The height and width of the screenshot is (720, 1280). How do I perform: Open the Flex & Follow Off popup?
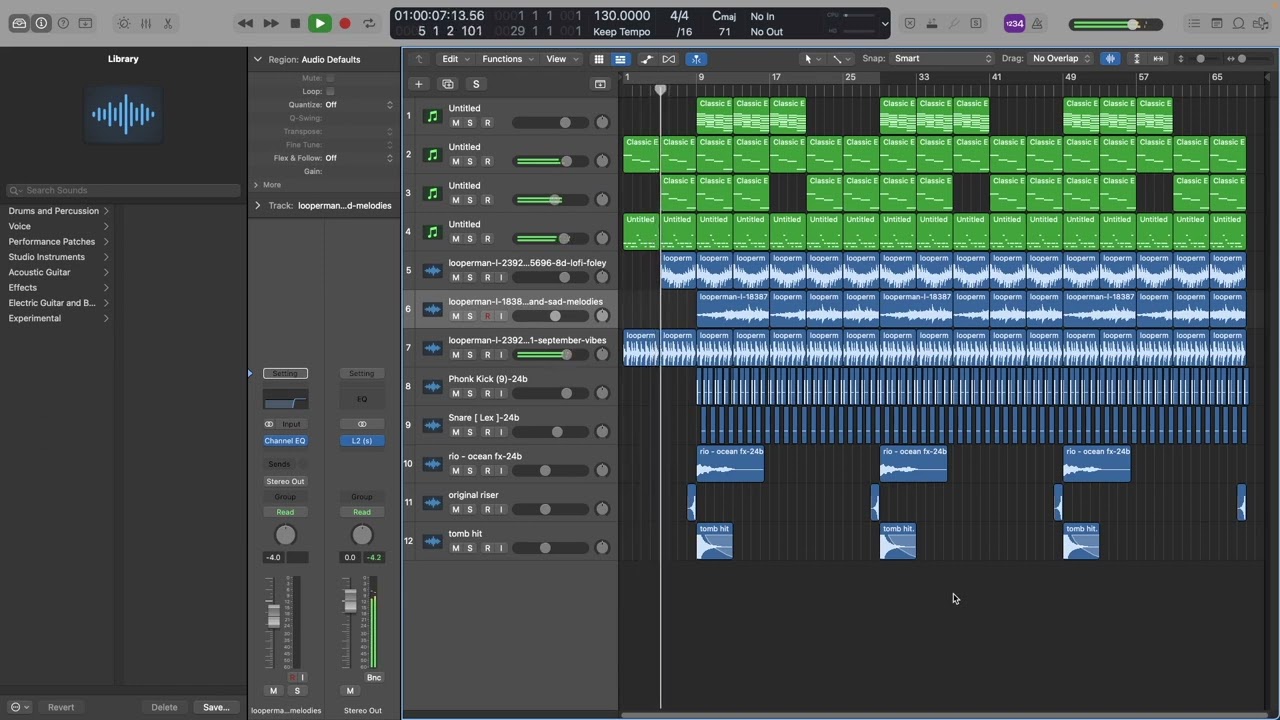[358, 158]
